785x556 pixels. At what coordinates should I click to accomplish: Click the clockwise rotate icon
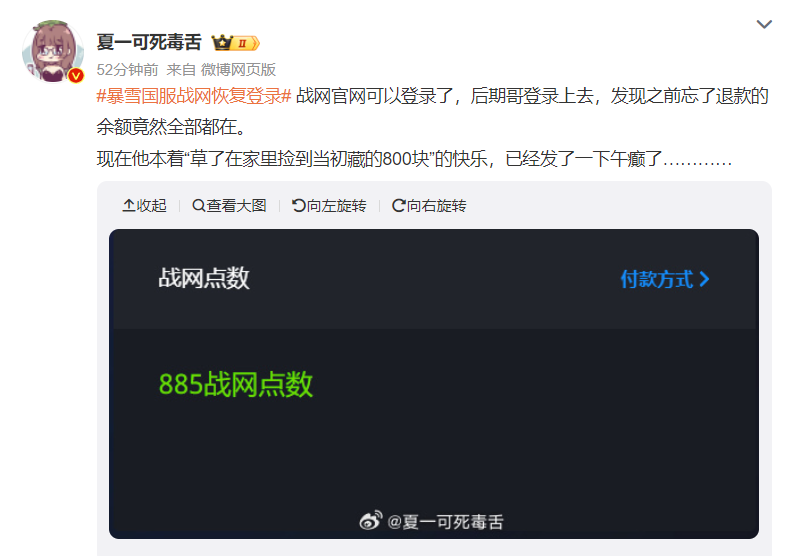pyautogui.click(x=399, y=206)
